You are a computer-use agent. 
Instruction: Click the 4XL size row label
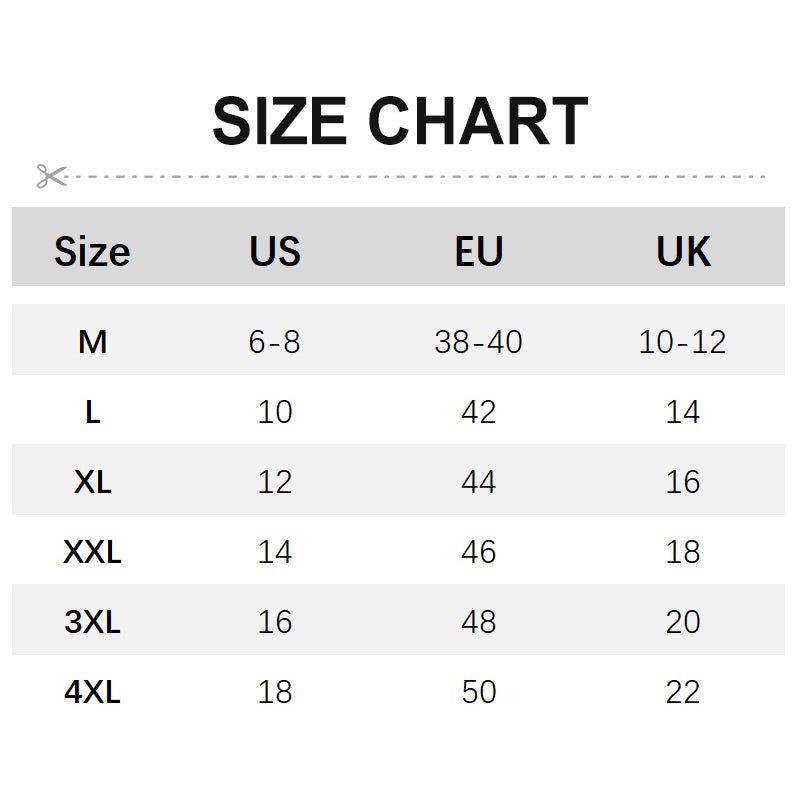pyautogui.click(x=92, y=692)
